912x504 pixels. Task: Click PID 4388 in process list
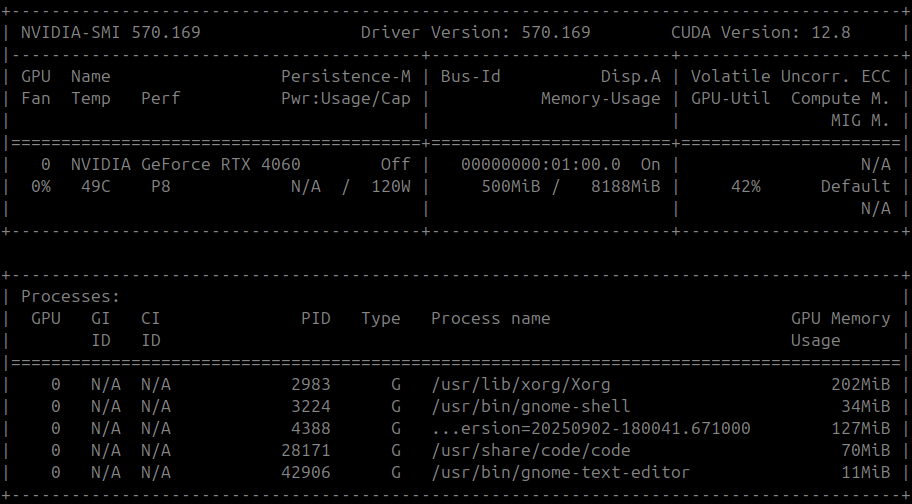coord(310,428)
